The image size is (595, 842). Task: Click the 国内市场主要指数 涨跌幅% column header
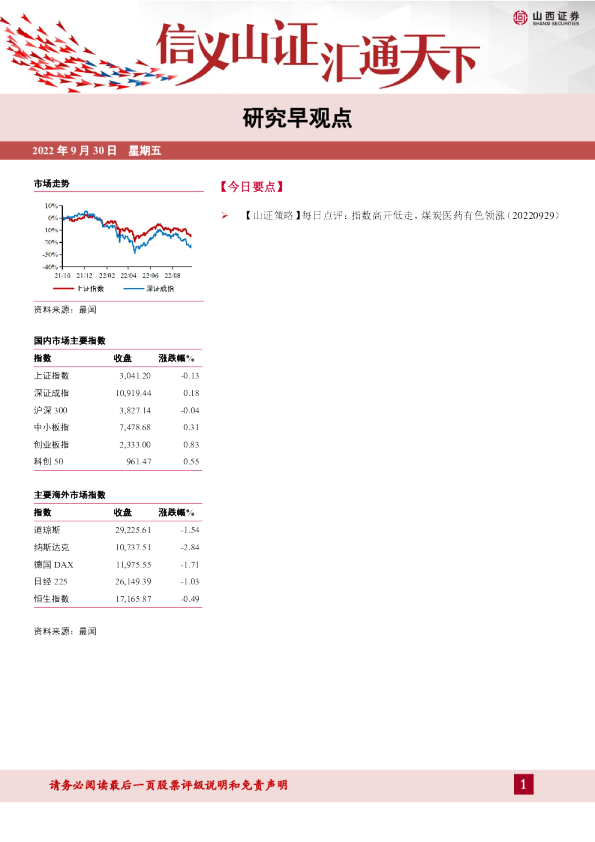tap(177, 358)
